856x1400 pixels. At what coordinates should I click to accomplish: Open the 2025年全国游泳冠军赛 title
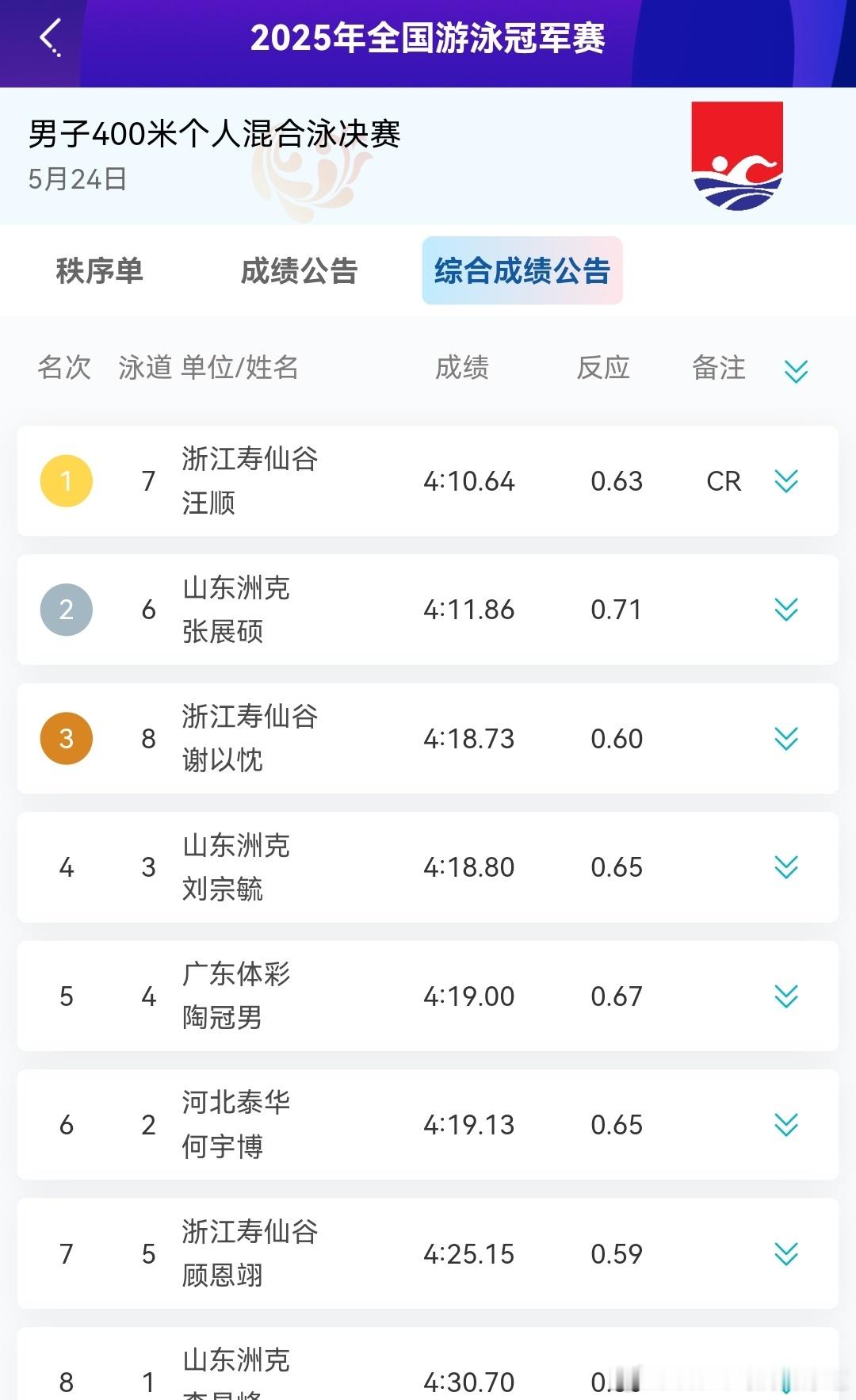pyautogui.click(x=428, y=38)
